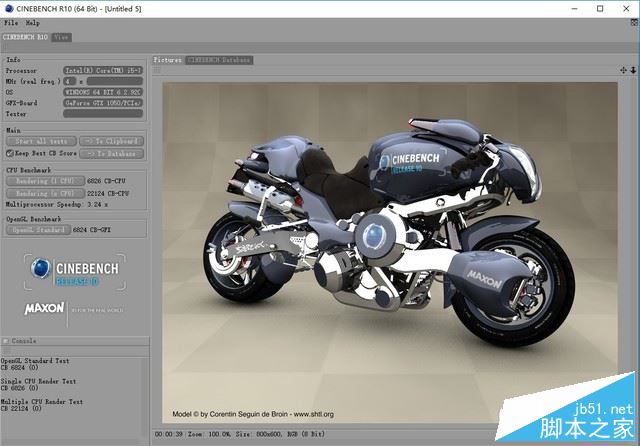The image size is (640, 446).
Task: Click the Tester name input field
Action: (x=103, y=114)
